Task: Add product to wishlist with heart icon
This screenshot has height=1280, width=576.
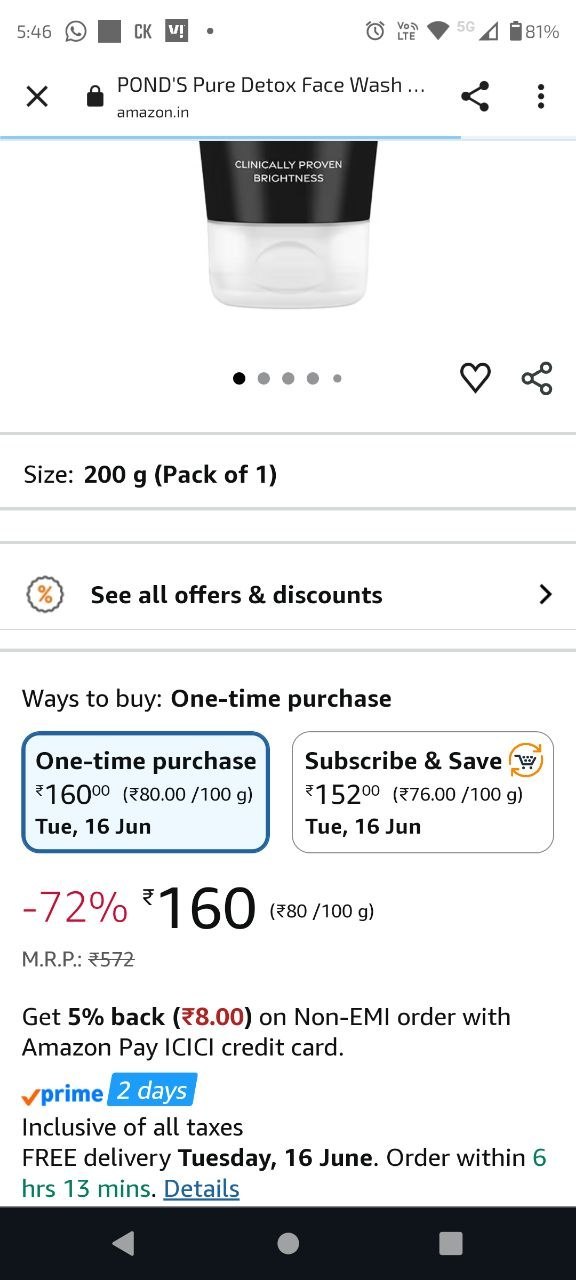Action: click(475, 378)
